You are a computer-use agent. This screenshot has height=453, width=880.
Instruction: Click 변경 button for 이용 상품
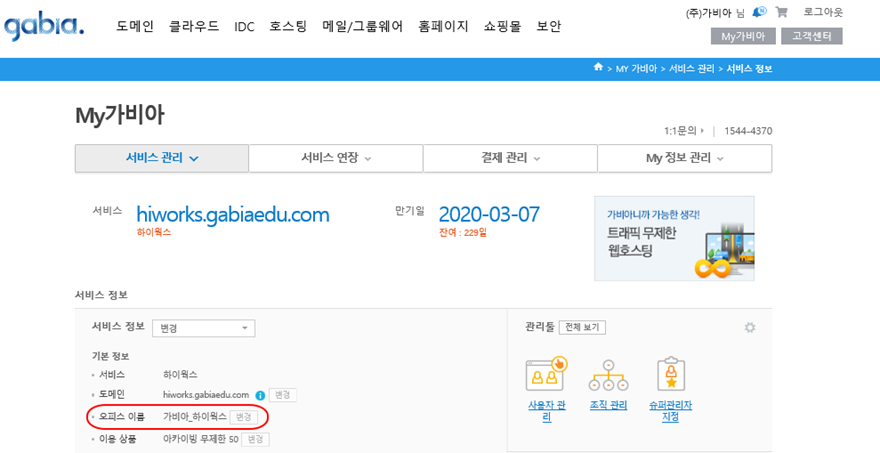(255, 439)
